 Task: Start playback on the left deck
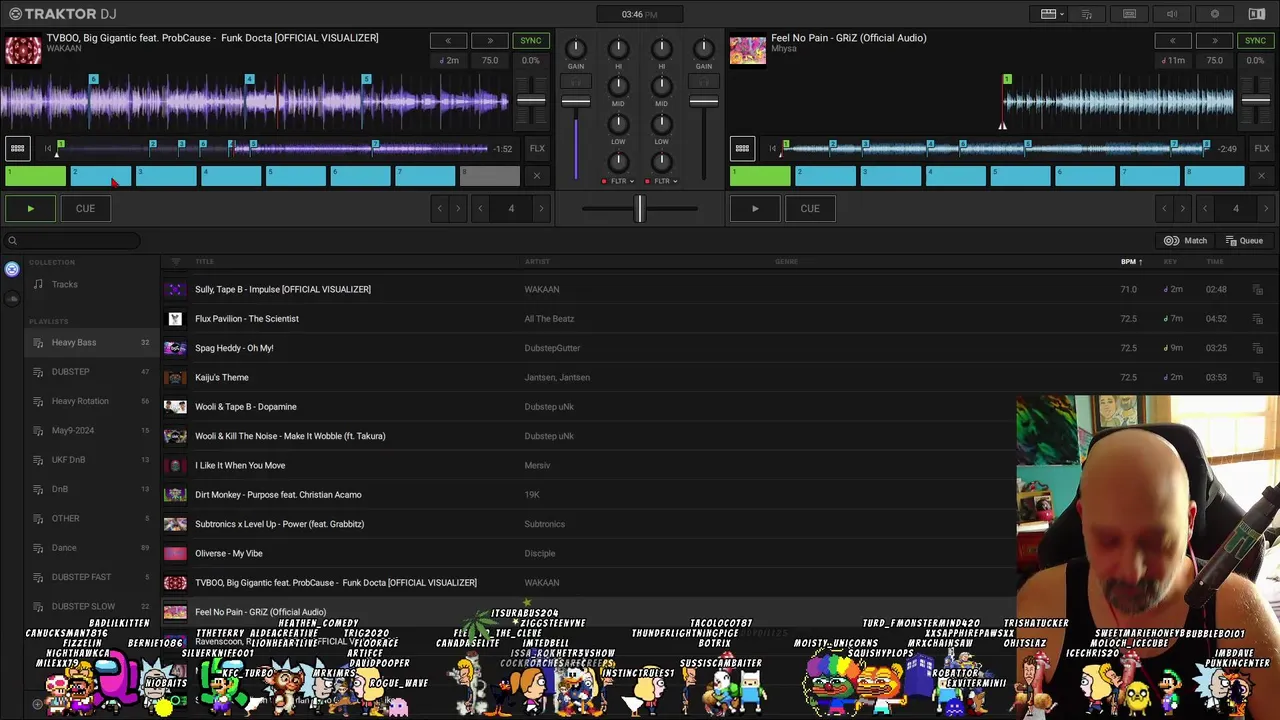click(30, 208)
